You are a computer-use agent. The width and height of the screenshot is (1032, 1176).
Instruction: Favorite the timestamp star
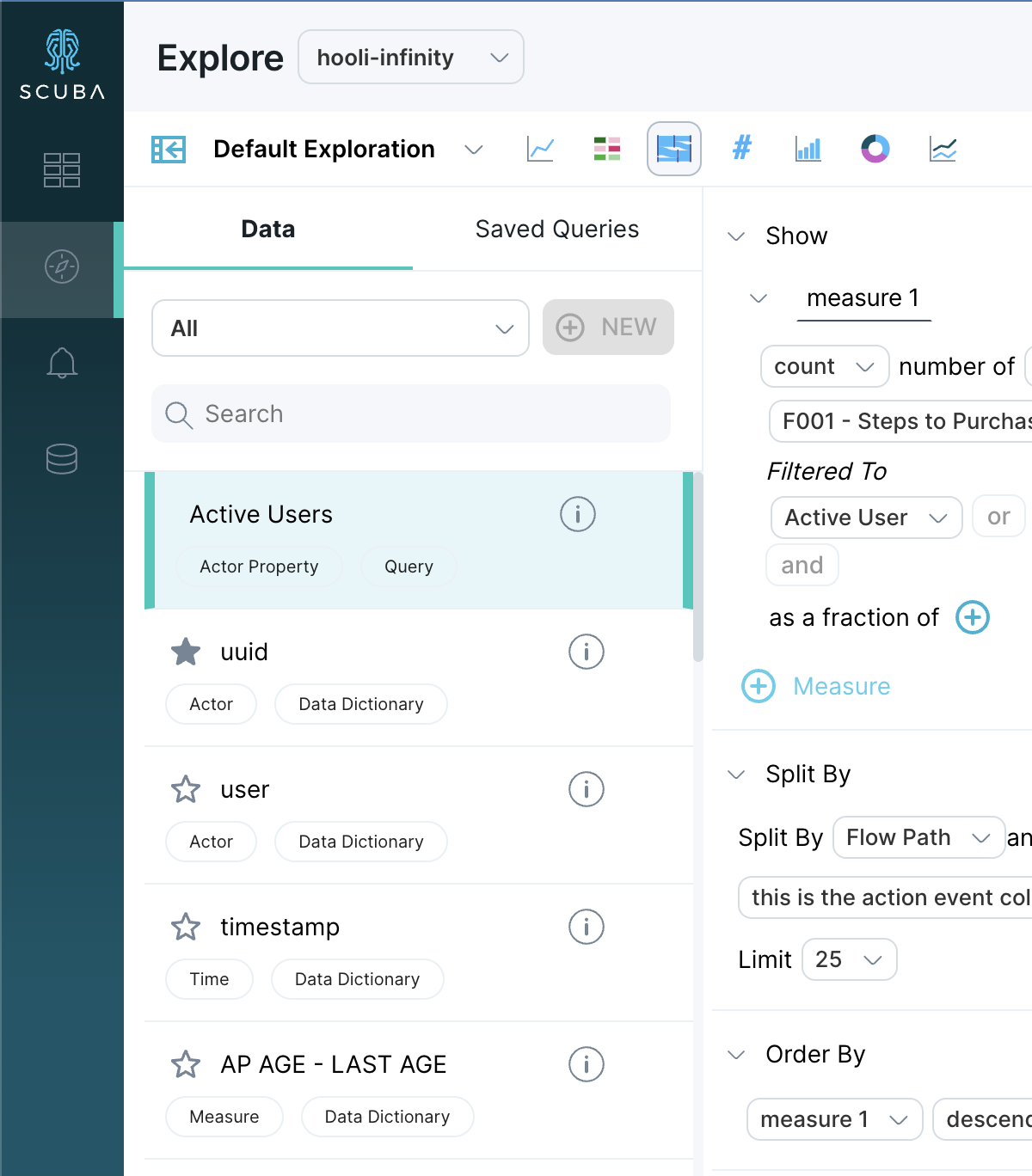(x=186, y=927)
